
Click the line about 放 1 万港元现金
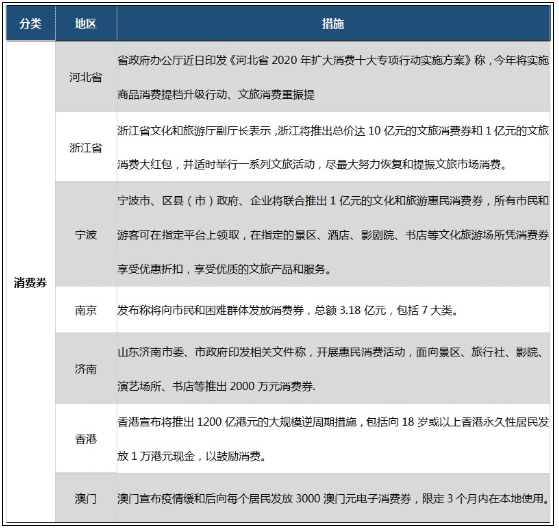tap(192, 456)
